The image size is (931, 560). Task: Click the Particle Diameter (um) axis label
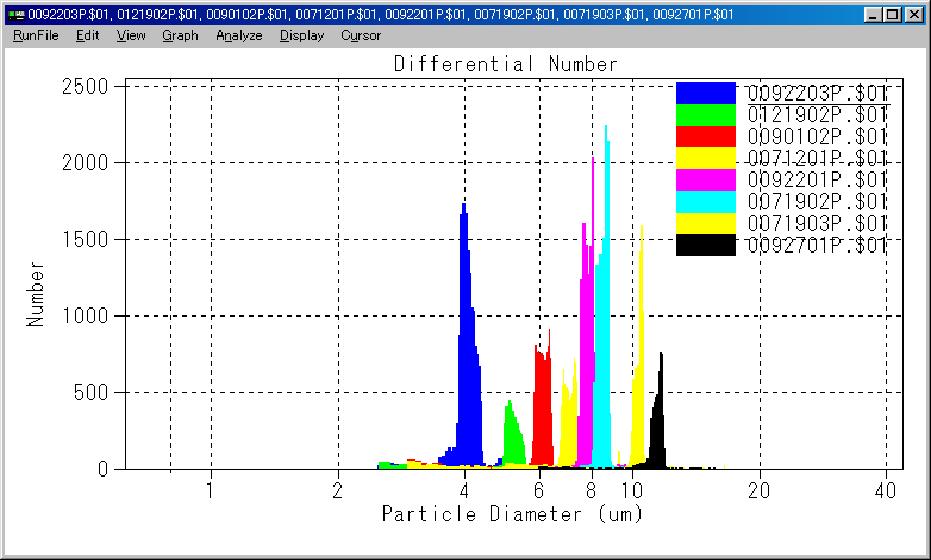pyautogui.click(x=512, y=513)
